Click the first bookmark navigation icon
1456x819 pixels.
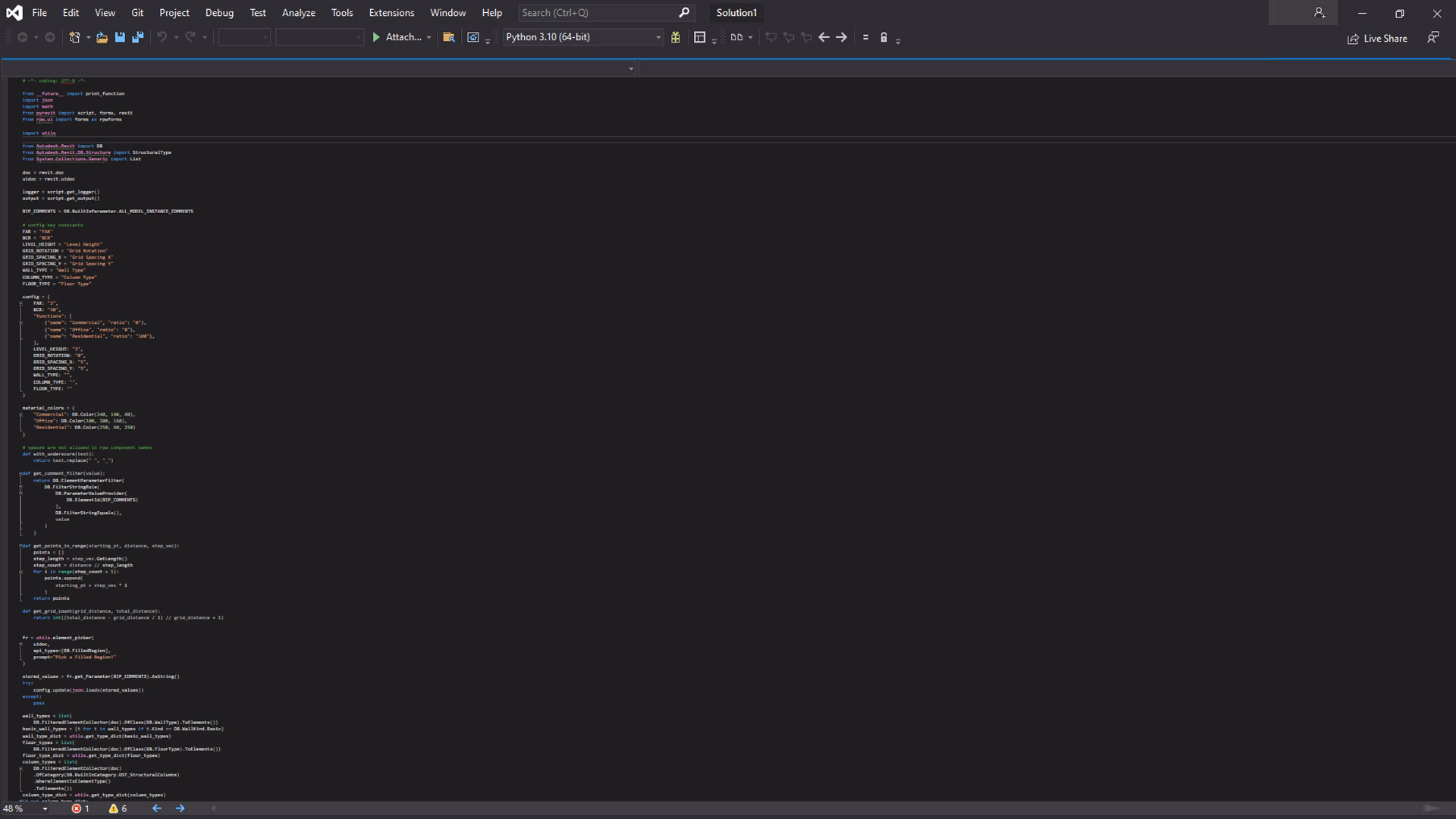pyautogui.click(x=770, y=37)
